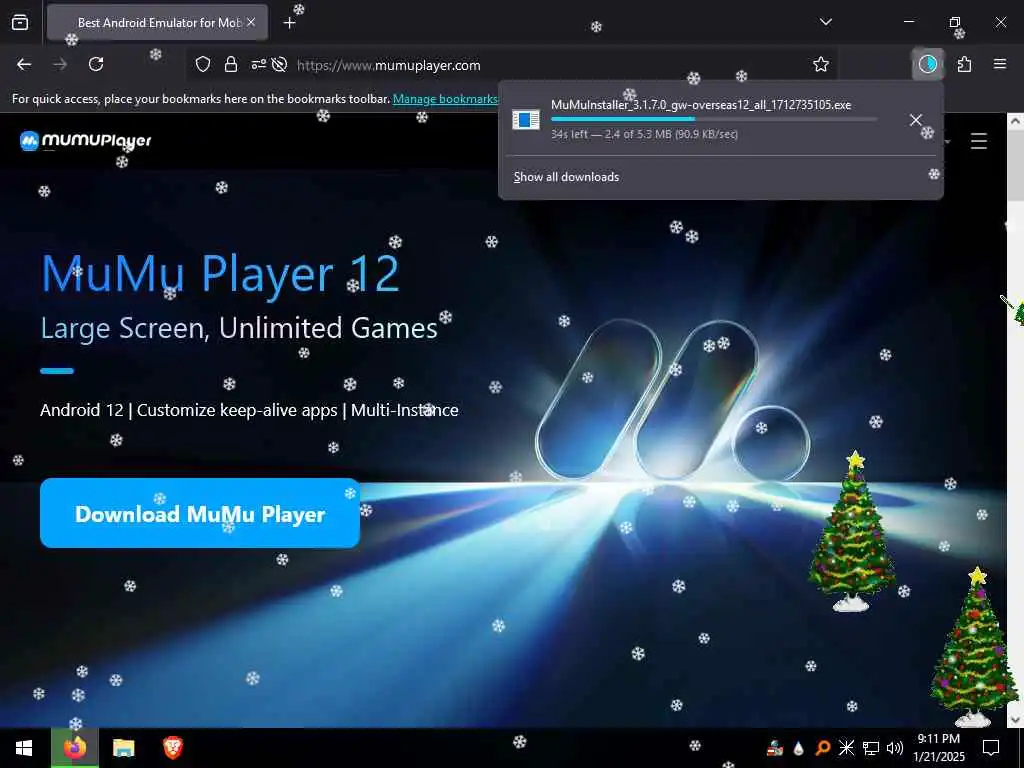The height and width of the screenshot is (768, 1024).
Task: Open File Explorer from taskbar
Action: pos(123,748)
